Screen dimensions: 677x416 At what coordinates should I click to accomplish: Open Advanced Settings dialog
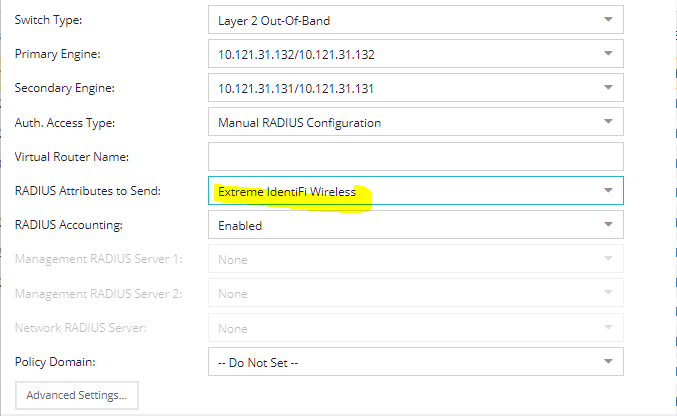[x=77, y=395]
